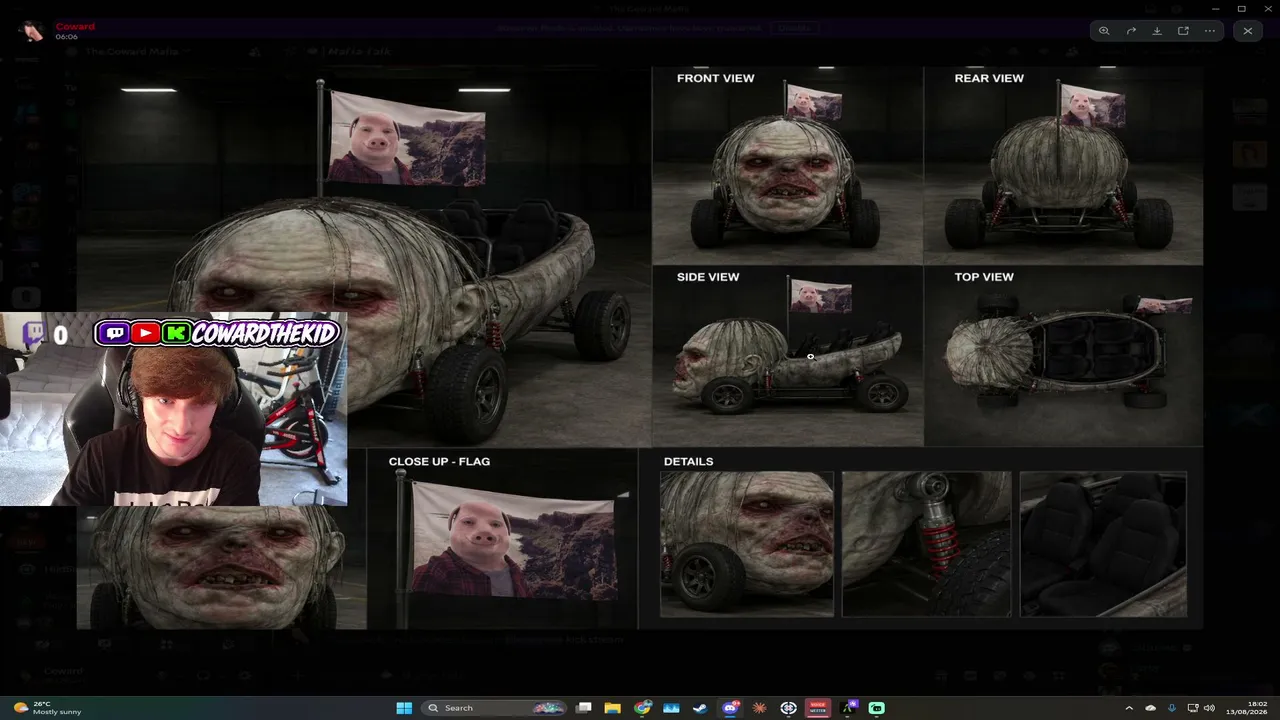Click the Coward user avatar at top left
Screen dimensions: 1280x720
[x=33, y=31]
